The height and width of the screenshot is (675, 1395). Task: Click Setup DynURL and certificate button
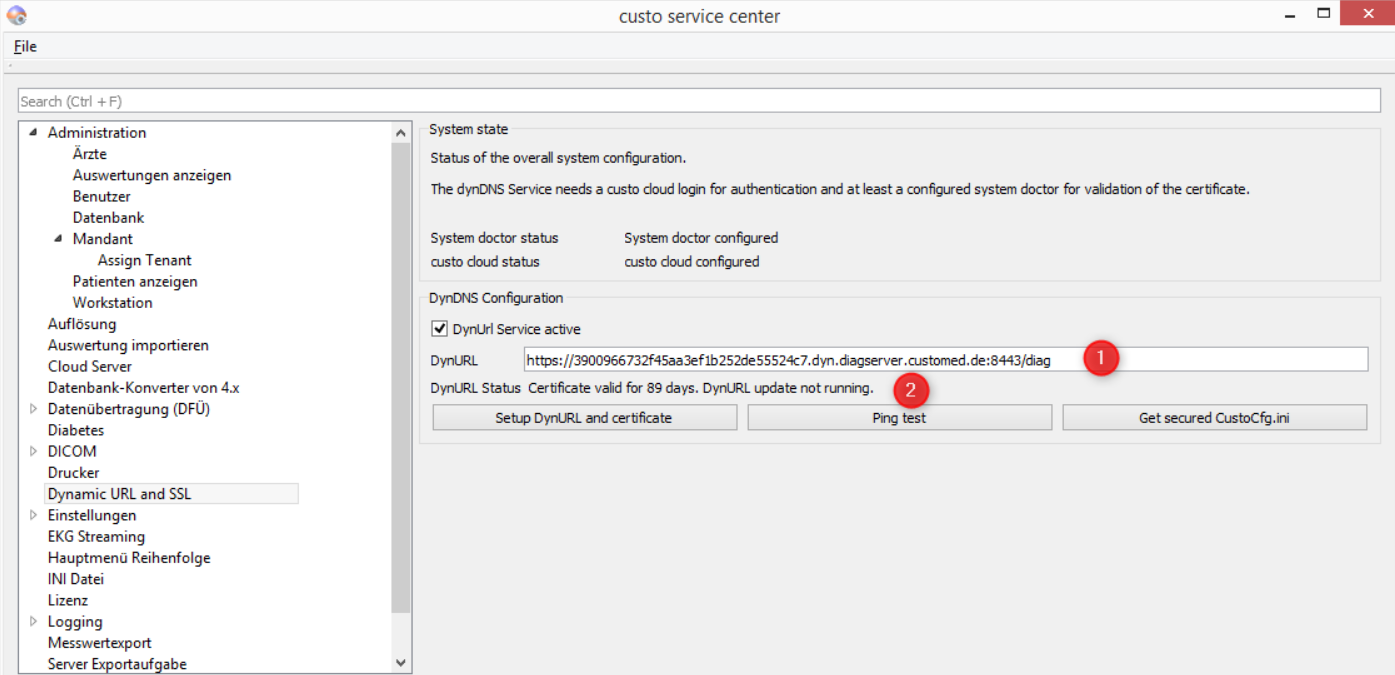(x=584, y=418)
